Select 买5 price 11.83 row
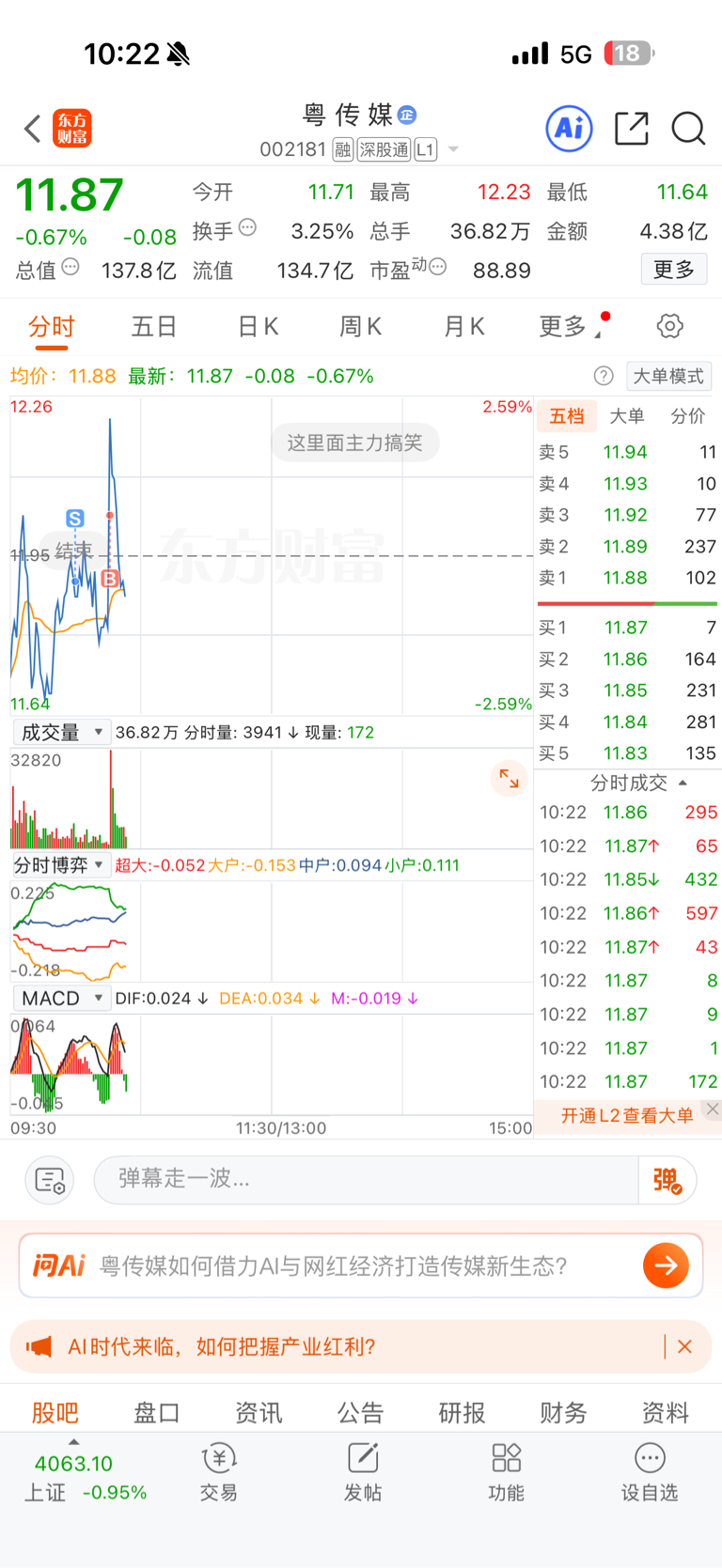The image size is (722, 1568). coord(627,753)
